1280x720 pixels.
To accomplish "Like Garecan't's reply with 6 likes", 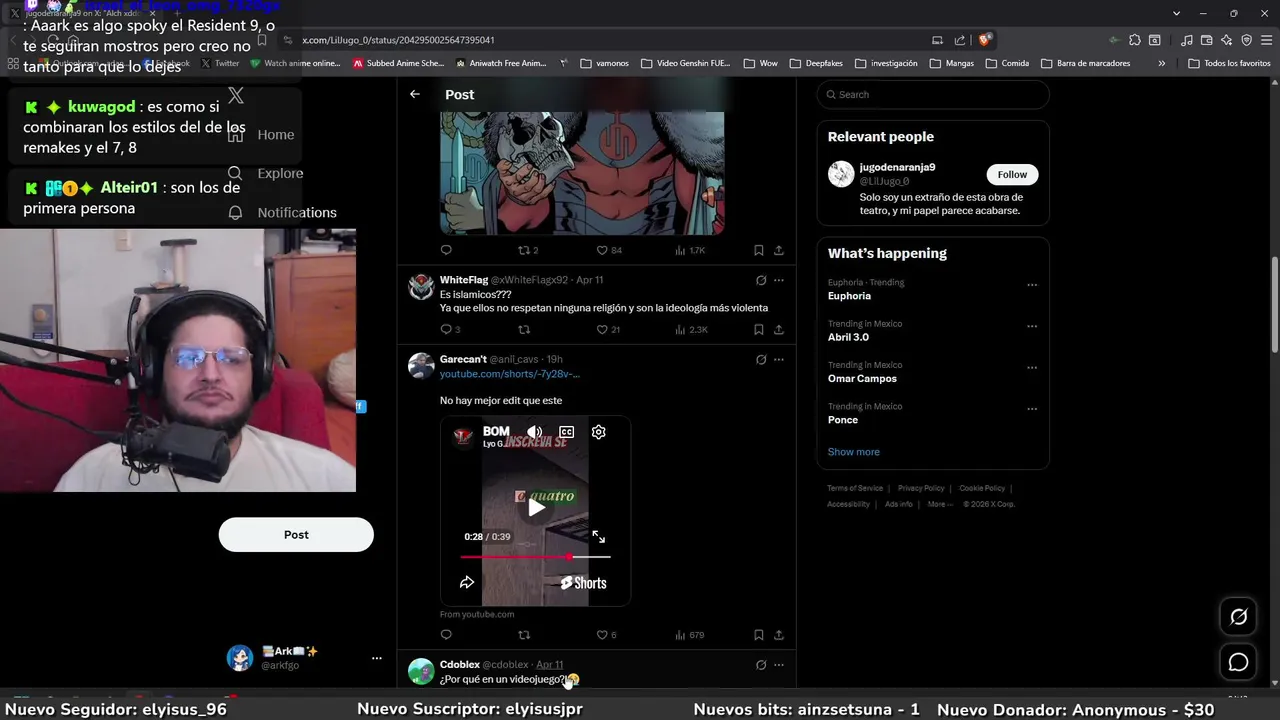I will pyautogui.click(x=606, y=634).
